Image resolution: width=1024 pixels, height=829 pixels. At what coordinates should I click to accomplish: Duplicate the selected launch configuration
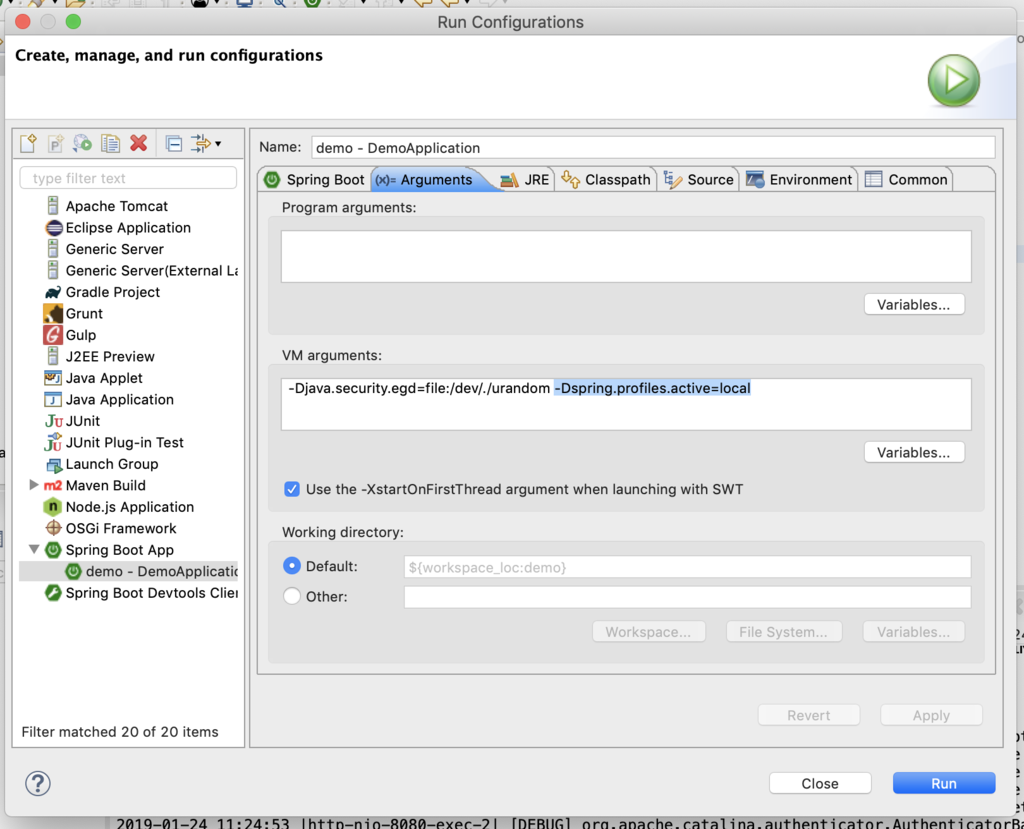click(x=110, y=143)
